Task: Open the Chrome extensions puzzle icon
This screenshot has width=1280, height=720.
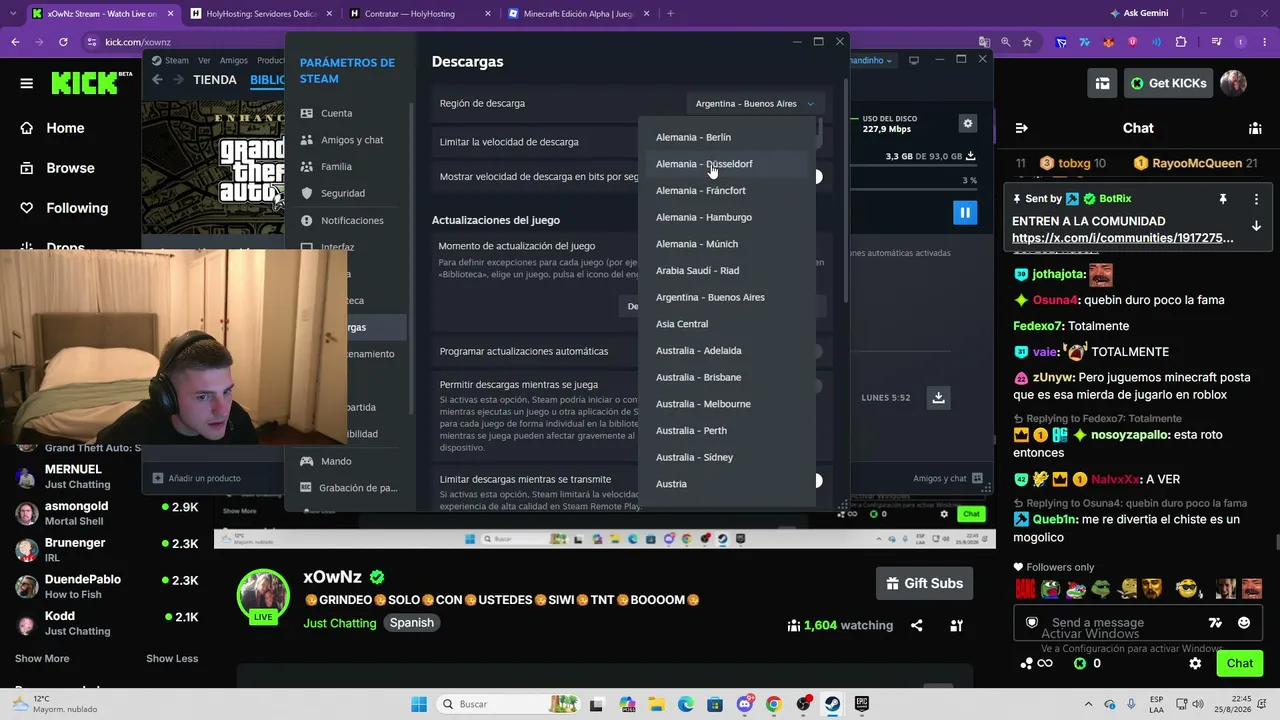Action: [x=1181, y=42]
